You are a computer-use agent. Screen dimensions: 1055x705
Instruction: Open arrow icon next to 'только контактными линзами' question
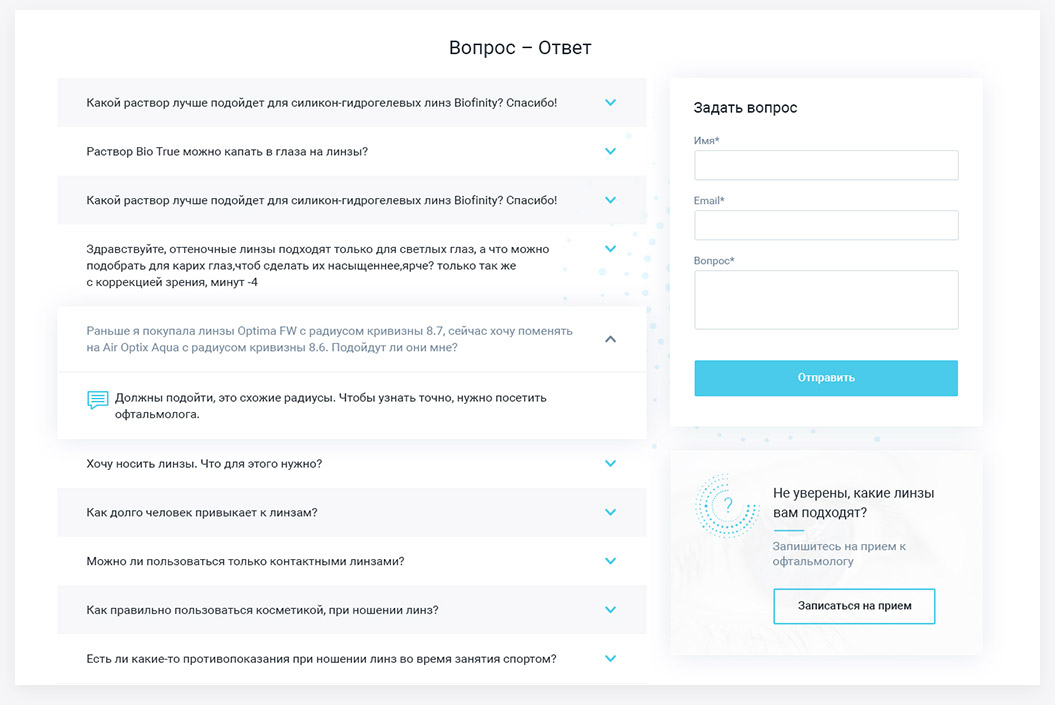610,561
